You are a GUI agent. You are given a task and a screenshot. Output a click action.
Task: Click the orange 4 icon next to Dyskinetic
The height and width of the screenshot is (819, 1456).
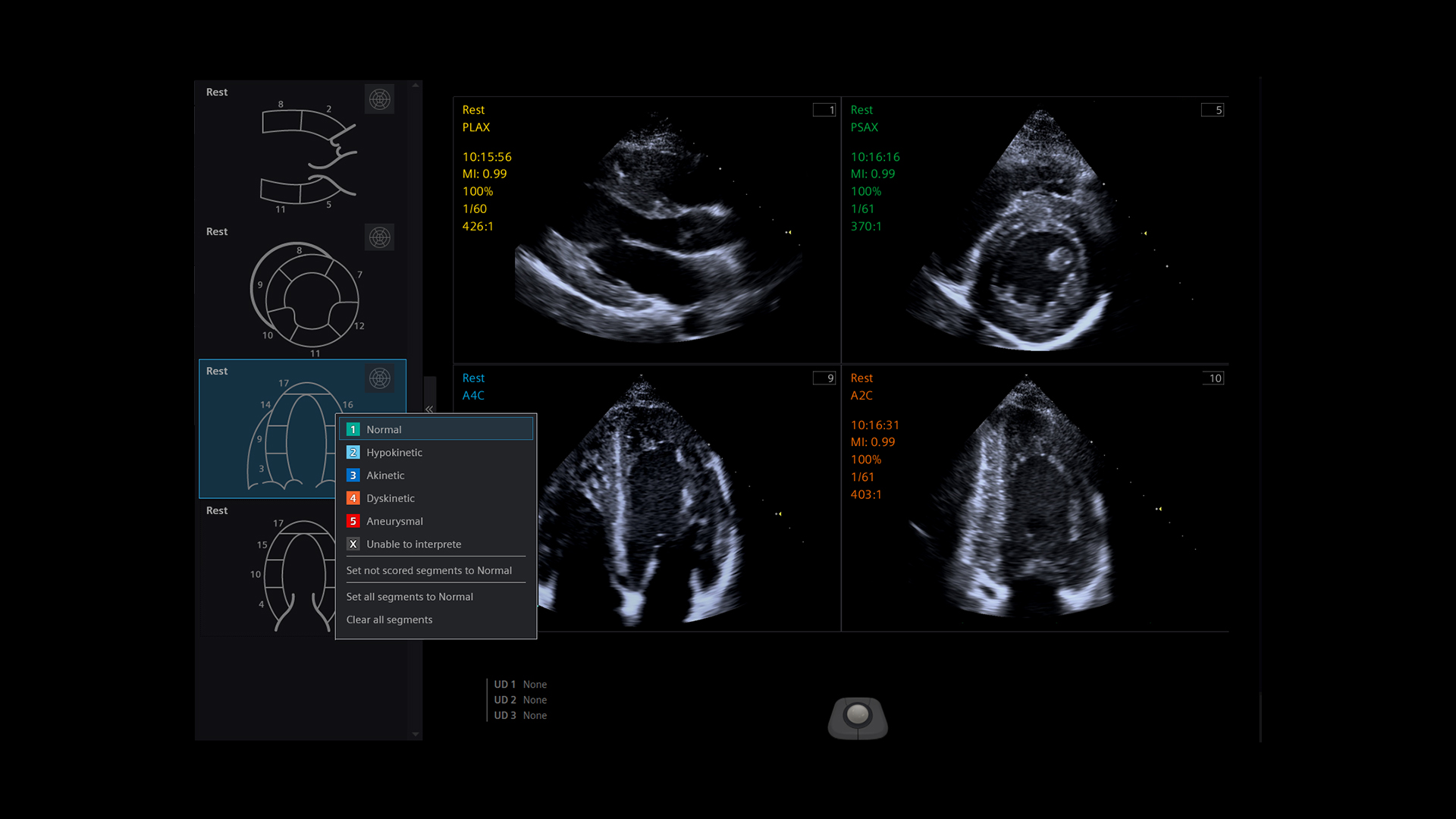[353, 498]
